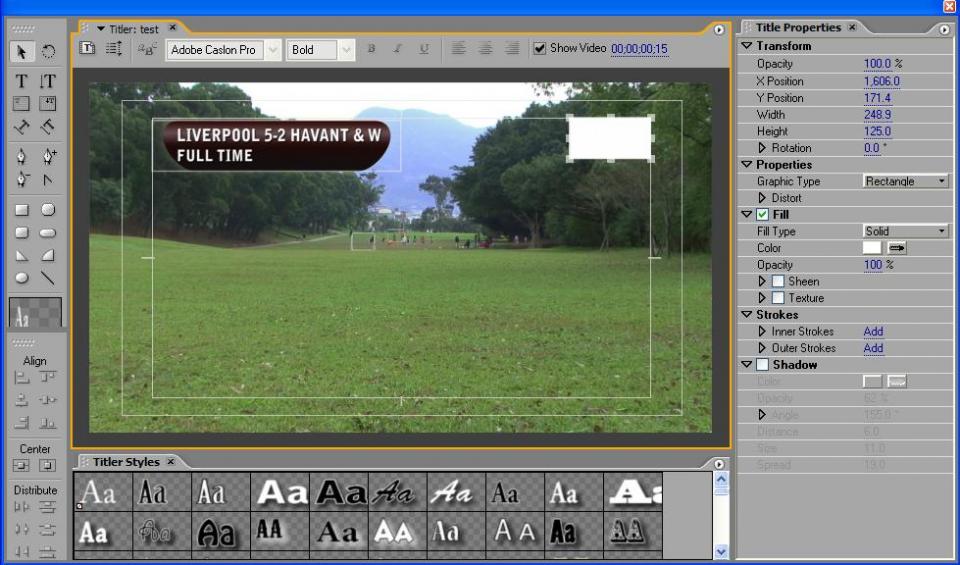Pick the horizontal Type tool
Image resolution: width=960 pixels, height=565 pixels.
pos(21,81)
